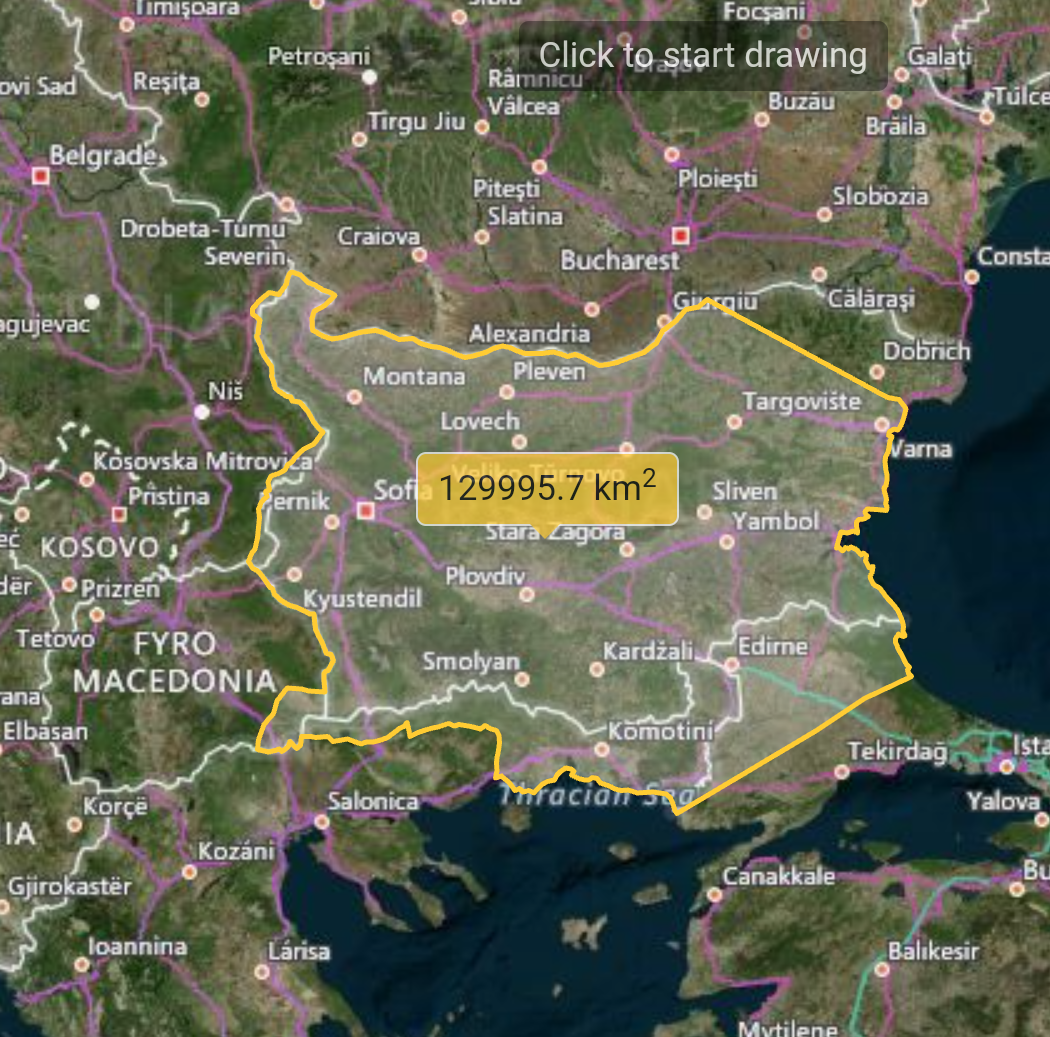Click the Edirne city dot marker

pos(731,664)
